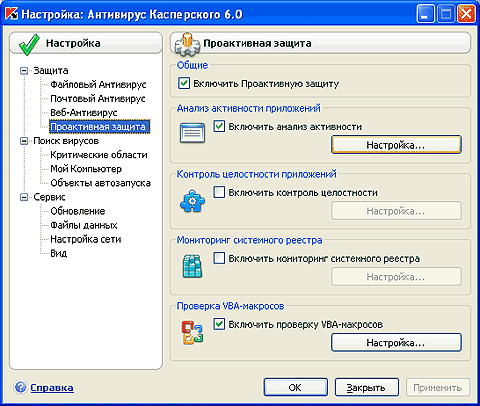Collapse the Сервис tree node
The width and height of the screenshot is (480, 406).
24,197
